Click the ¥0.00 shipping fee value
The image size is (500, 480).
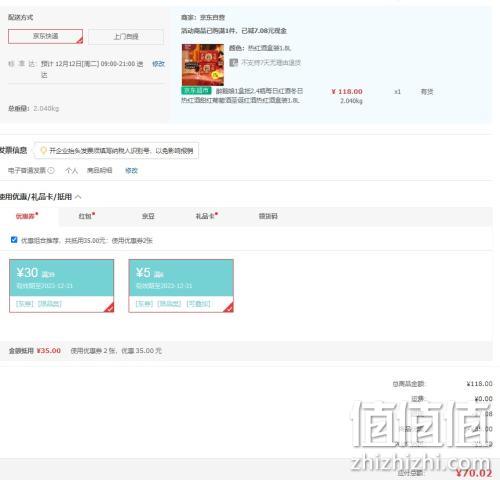click(483, 399)
